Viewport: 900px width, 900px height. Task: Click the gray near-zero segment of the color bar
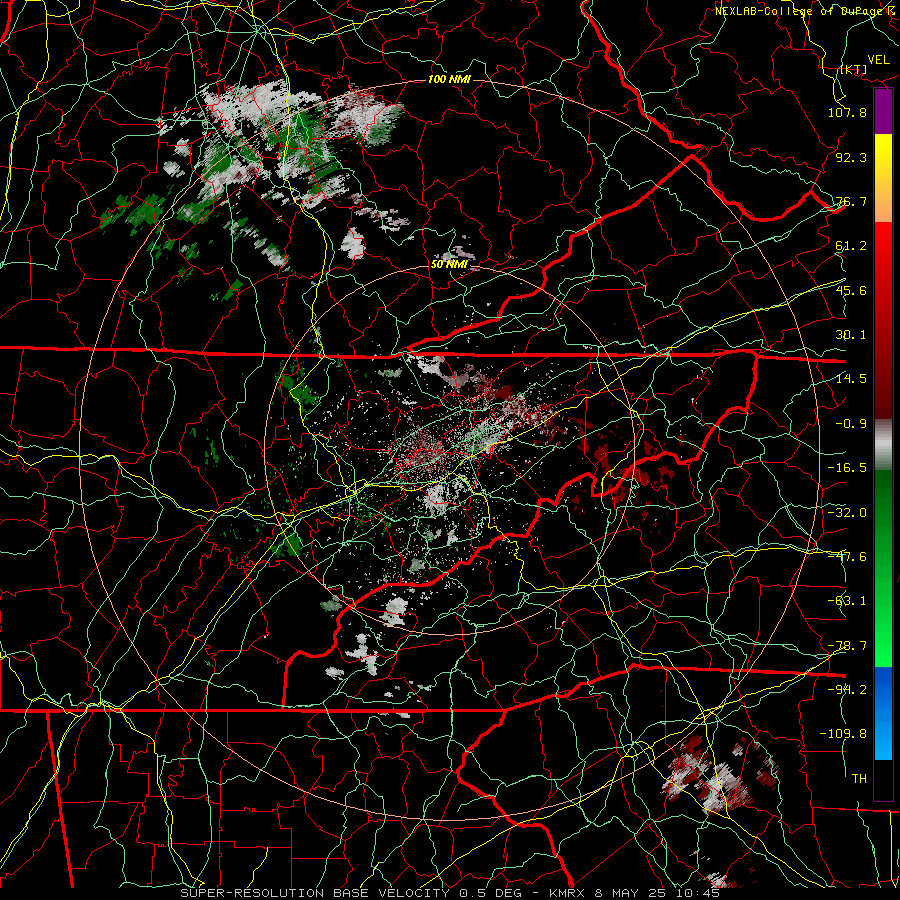(x=883, y=445)
